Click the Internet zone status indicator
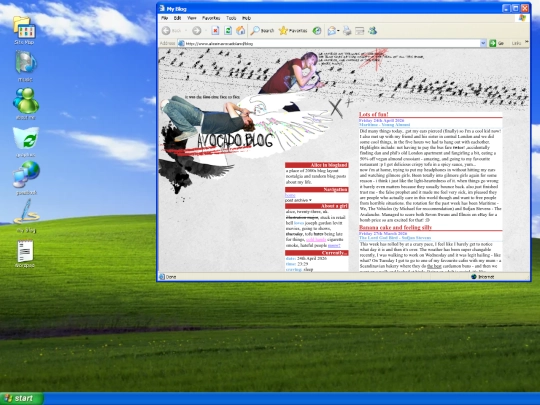This screenshot has height=405, width=540. pyautogui.click(x=482, y=277)
